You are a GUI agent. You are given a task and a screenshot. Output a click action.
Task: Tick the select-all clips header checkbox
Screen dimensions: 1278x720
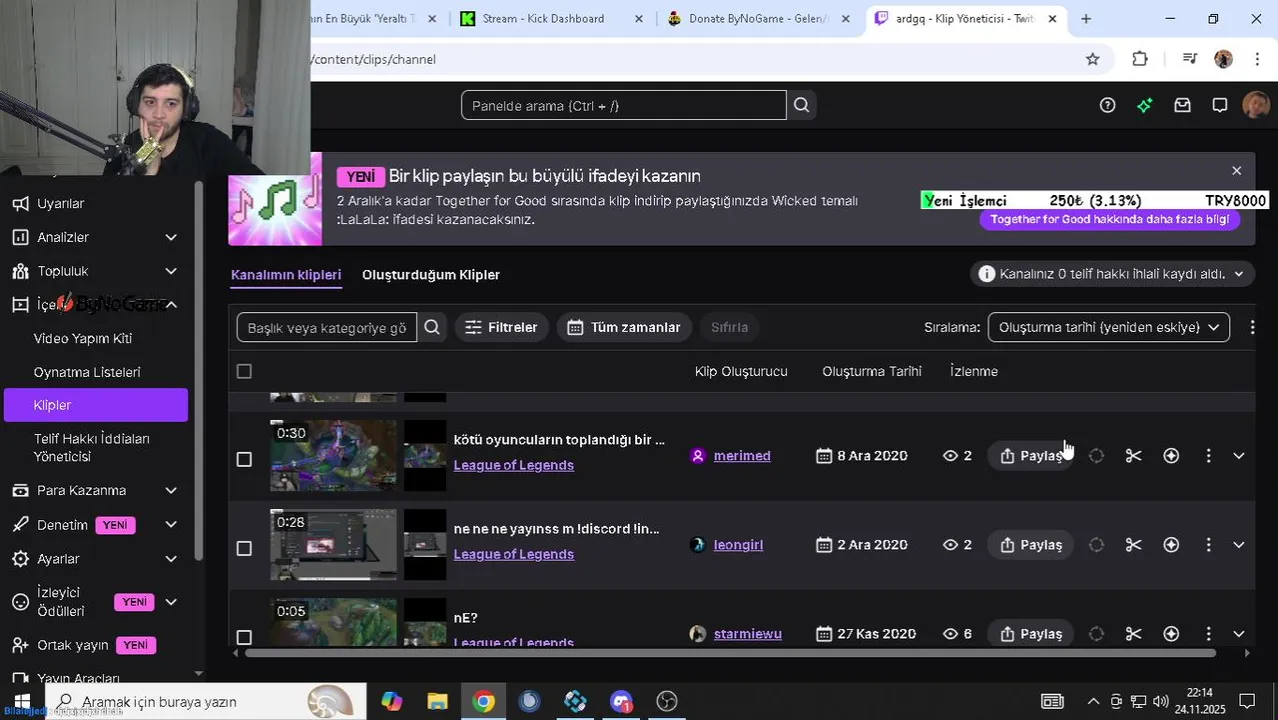click(x=244, y=371)
